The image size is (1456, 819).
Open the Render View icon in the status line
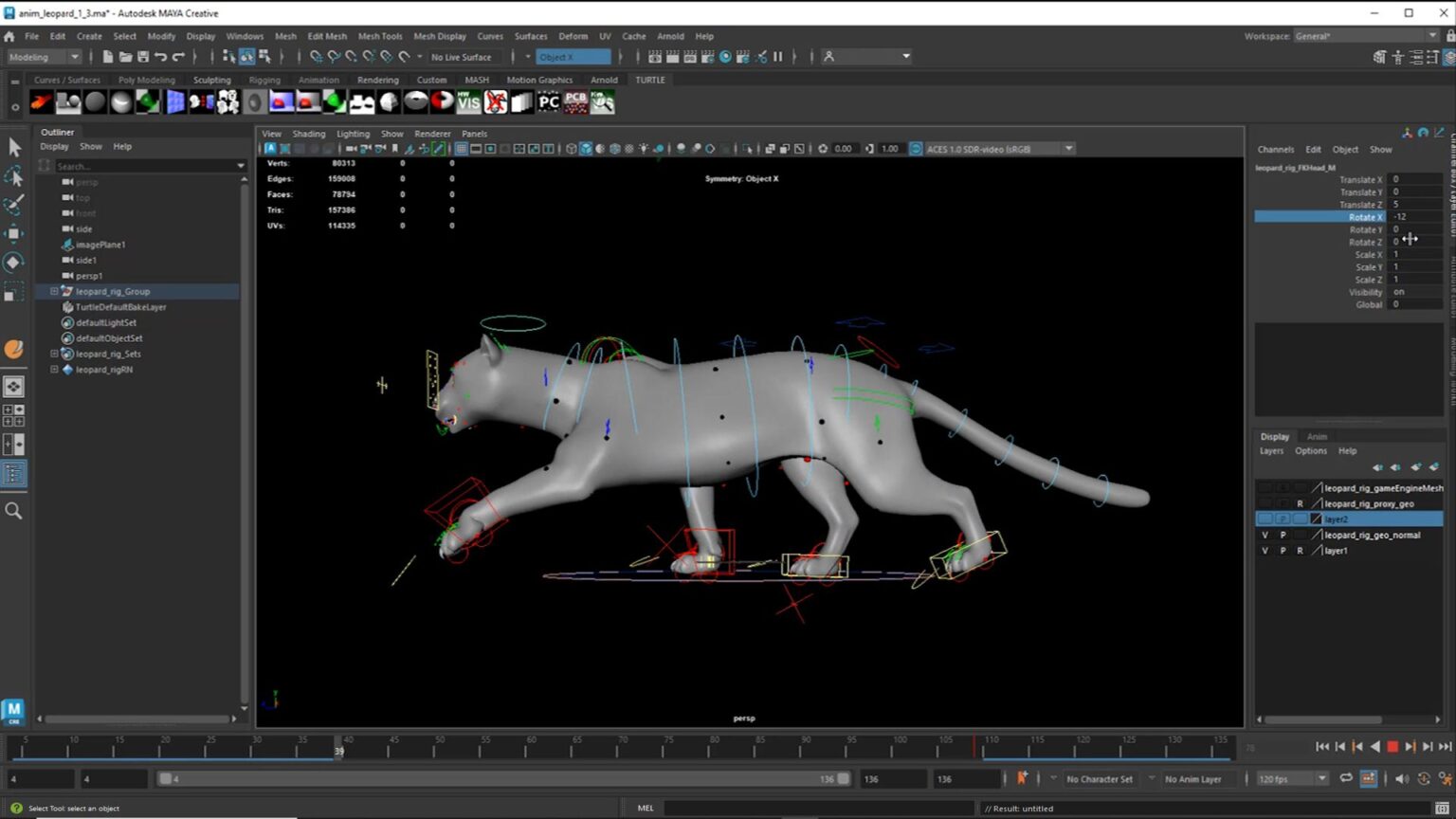(x=654, y=57)
